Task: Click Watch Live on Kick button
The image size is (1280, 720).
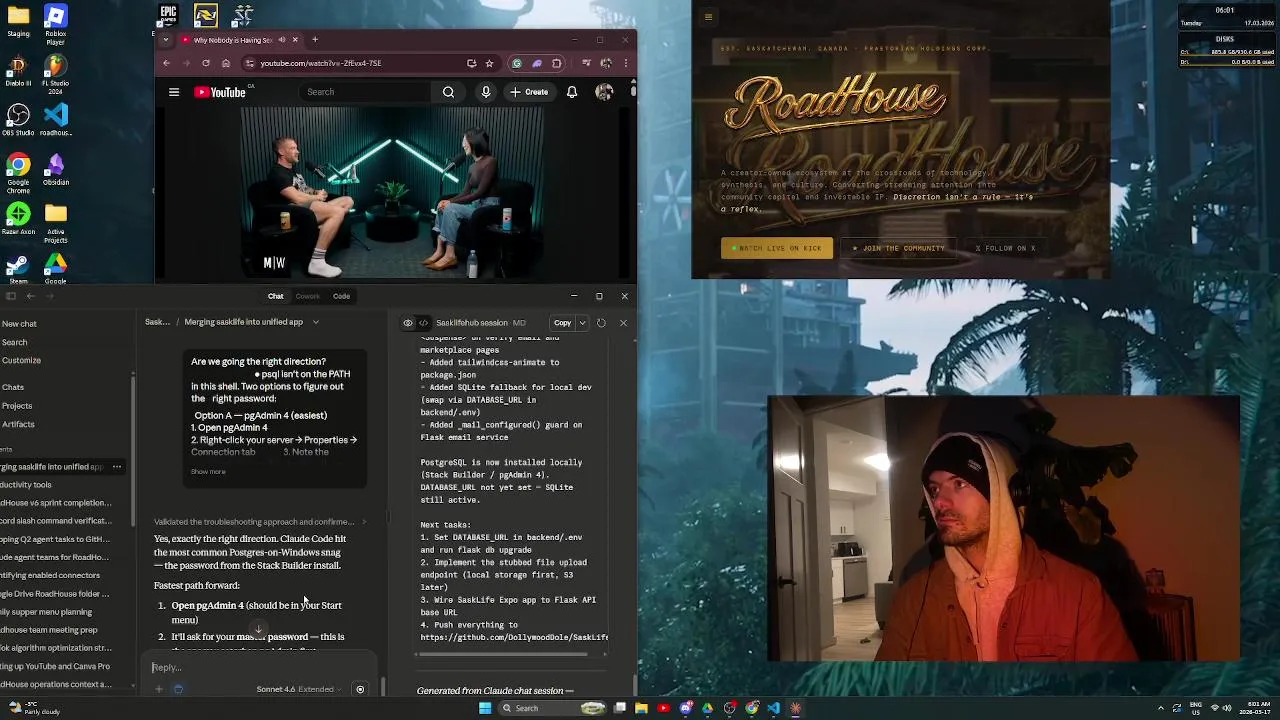Action: click(777, 248)
